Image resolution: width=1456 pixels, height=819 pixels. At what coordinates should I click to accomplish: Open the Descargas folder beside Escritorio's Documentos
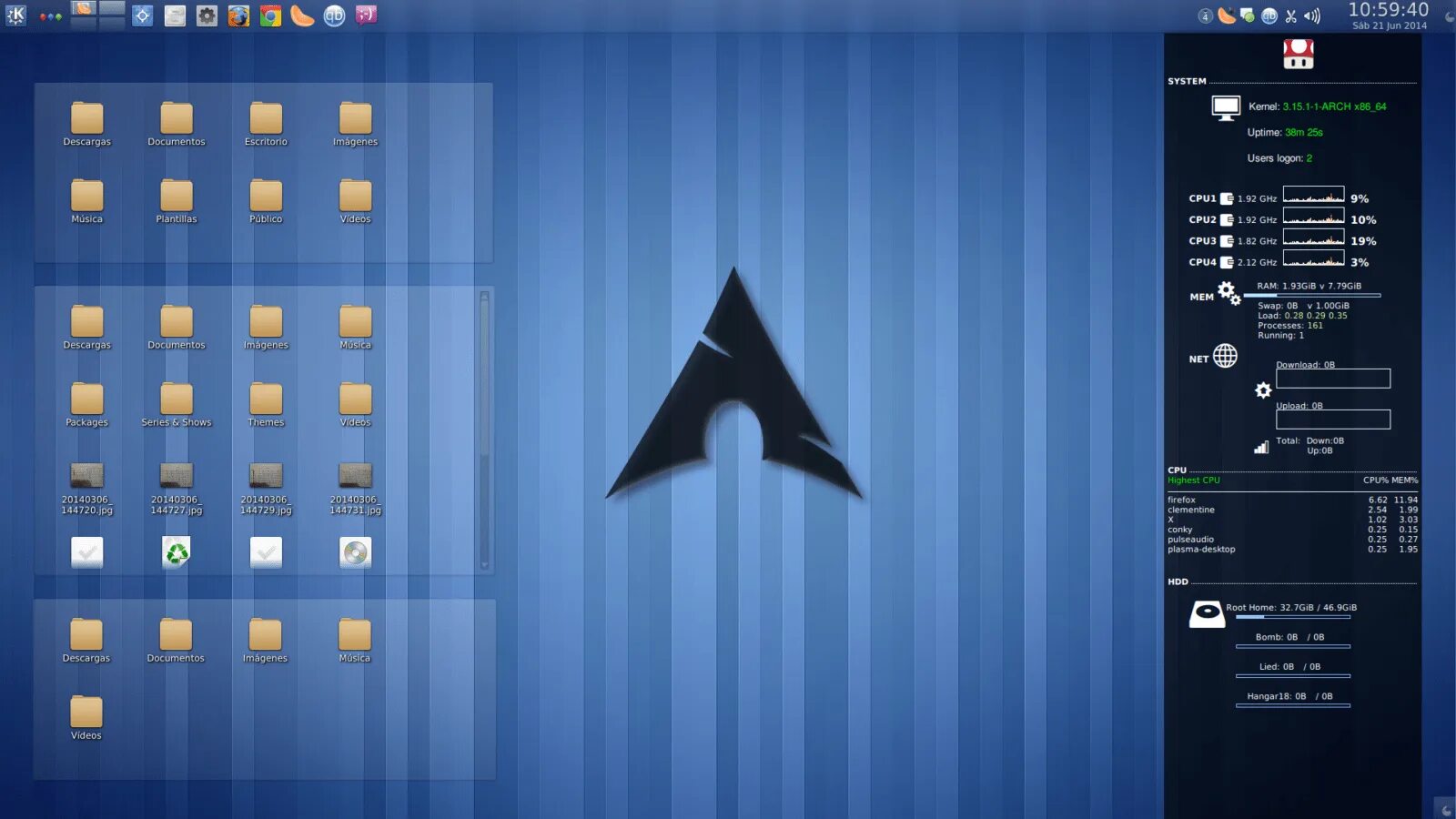[x=86, y=125]
